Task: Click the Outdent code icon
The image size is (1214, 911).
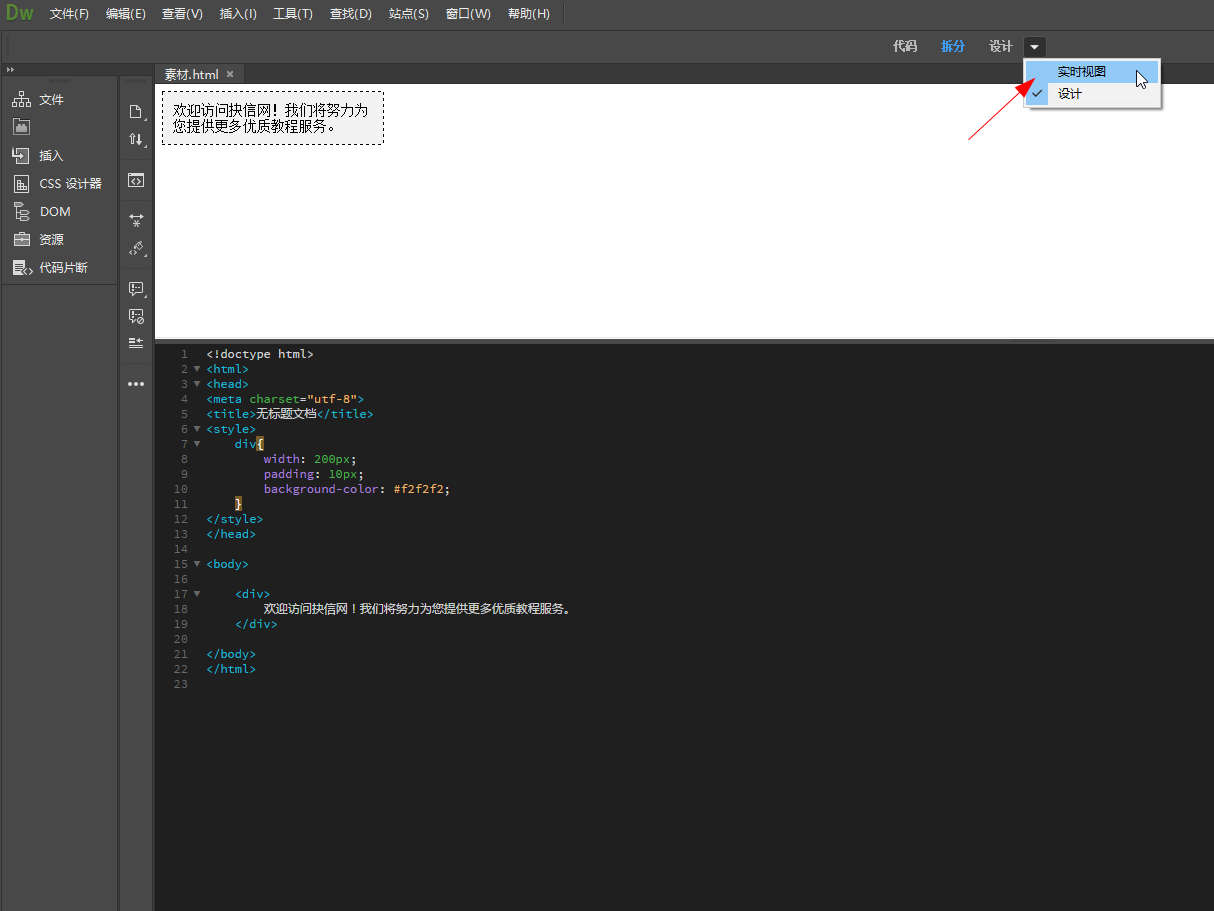Action: tap(136, 343)
